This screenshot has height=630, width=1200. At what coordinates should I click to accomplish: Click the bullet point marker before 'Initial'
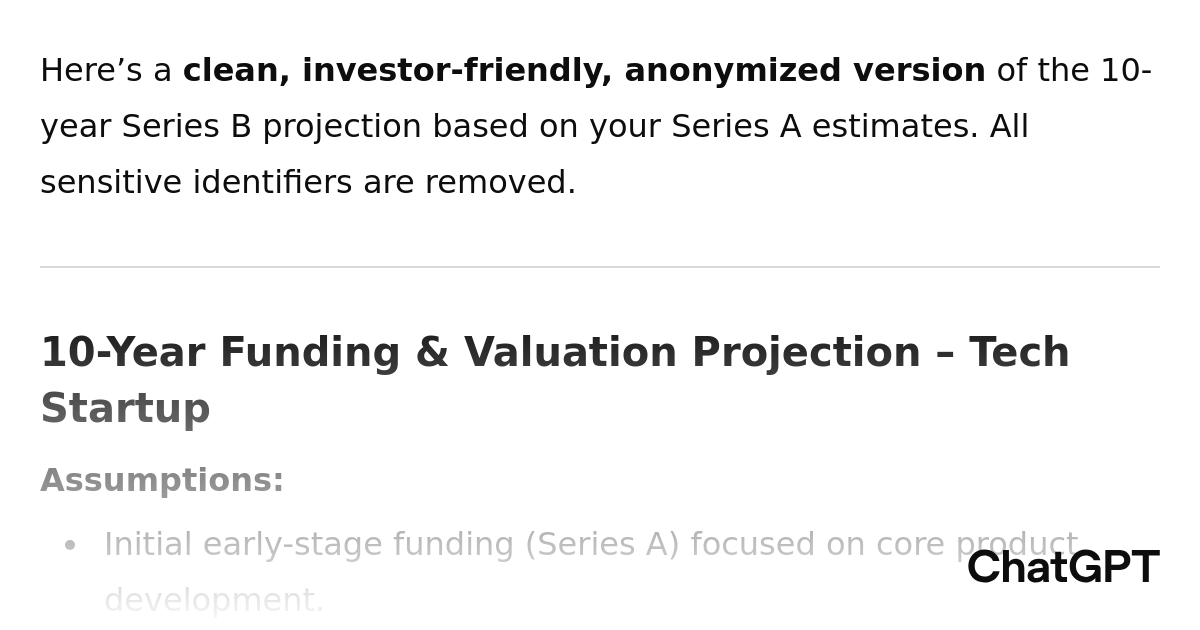[x=70, y=546]
